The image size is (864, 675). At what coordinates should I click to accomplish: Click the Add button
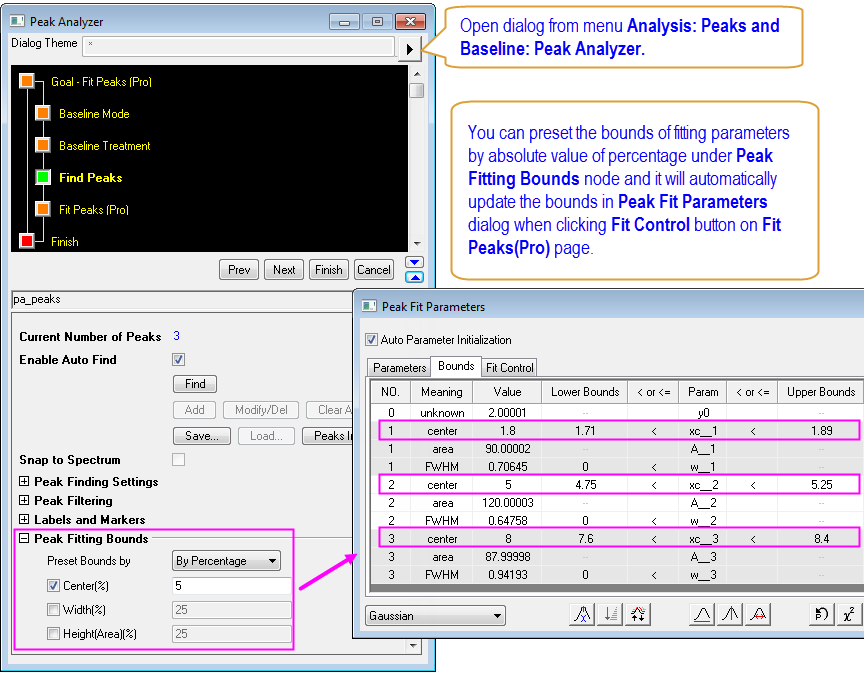pos(195,409)
